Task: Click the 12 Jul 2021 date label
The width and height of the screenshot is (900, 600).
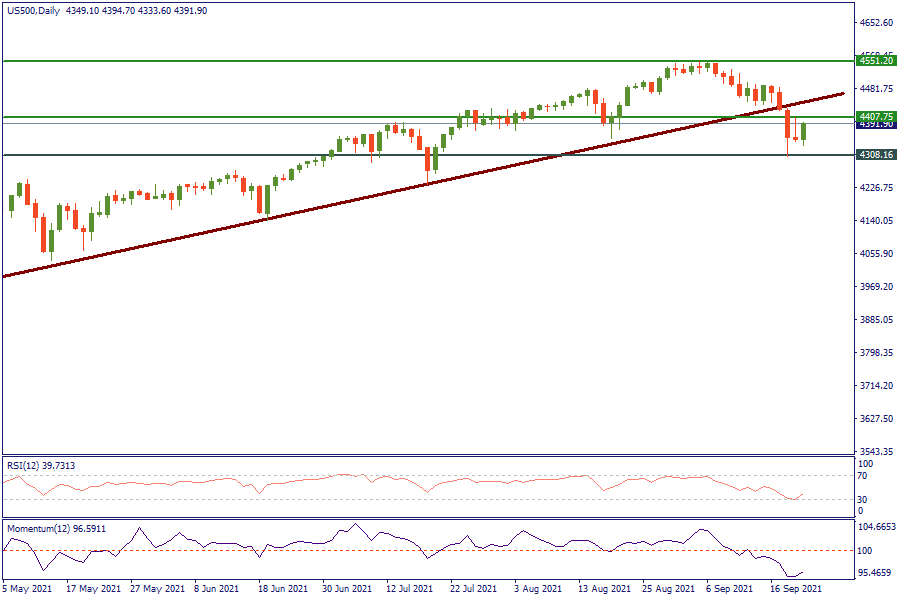Action: [x=410, y=590]
